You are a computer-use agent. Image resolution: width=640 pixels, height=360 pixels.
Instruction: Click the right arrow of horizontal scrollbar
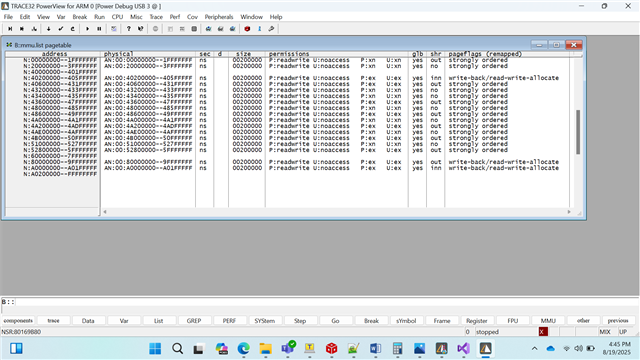pos(569,212)
